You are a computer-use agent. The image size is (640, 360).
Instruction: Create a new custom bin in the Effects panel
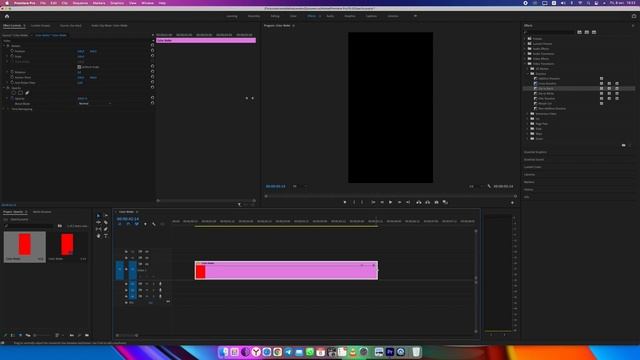624,145
